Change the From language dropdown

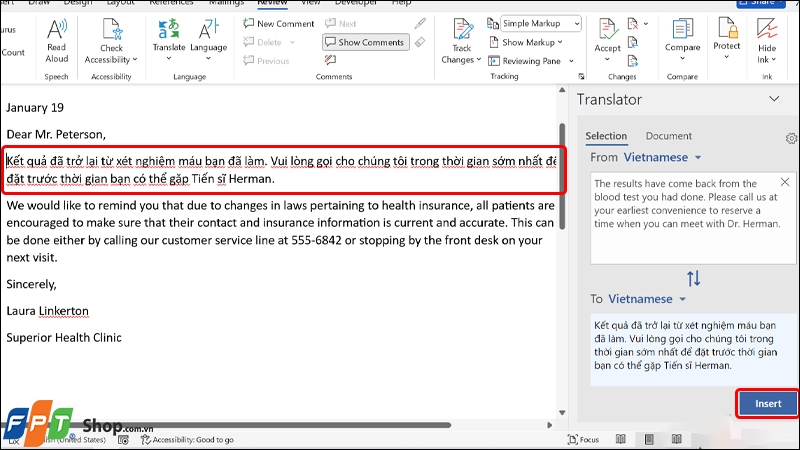pyautogui.click(x=662, y=158)
